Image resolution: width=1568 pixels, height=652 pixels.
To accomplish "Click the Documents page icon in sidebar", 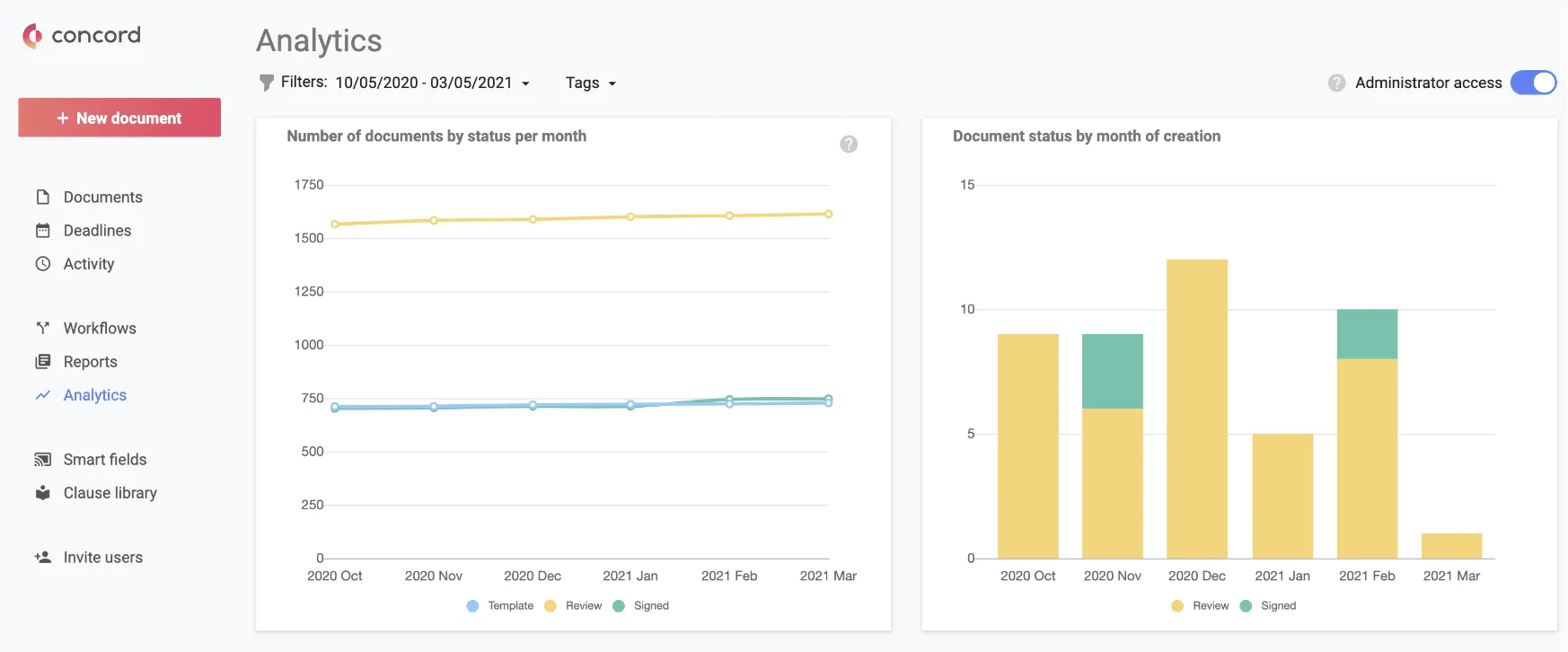I will pyautogui.click(x=42, y=197).
